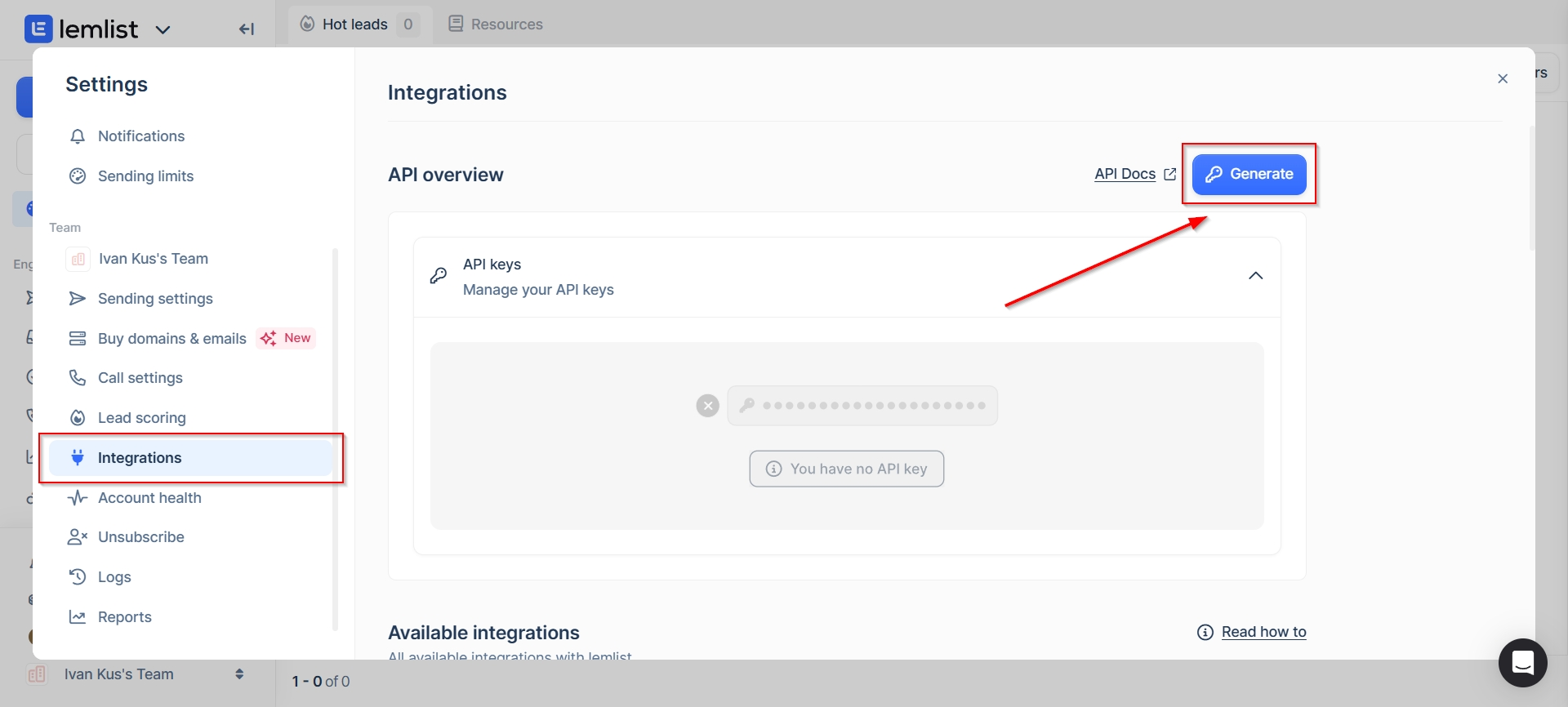Open the Resources tab
Image resolution: width=1568 pixels, height=707 pixels.
point(496,24)
